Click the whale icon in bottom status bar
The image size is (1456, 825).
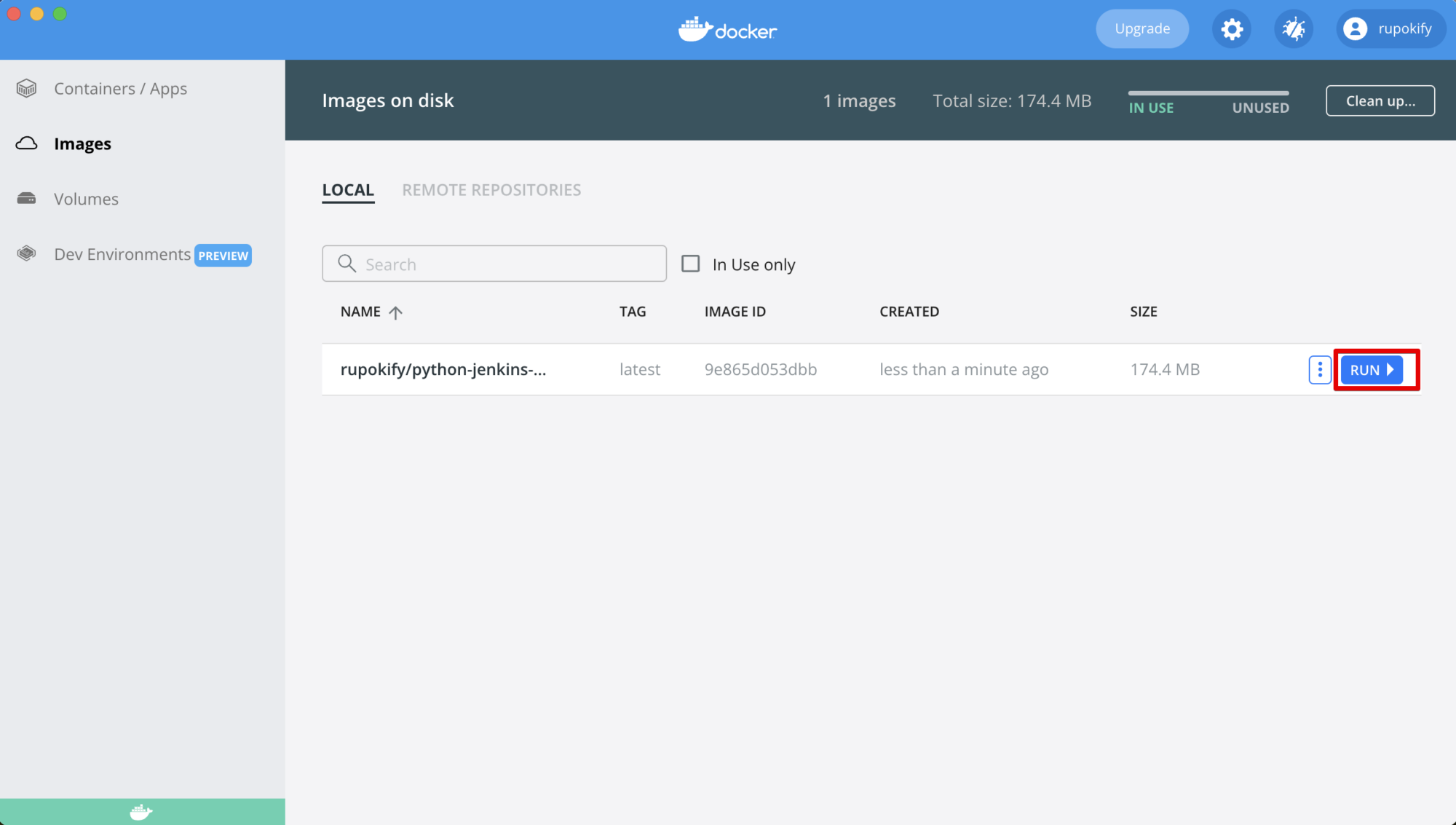click(x=141, y=812)
